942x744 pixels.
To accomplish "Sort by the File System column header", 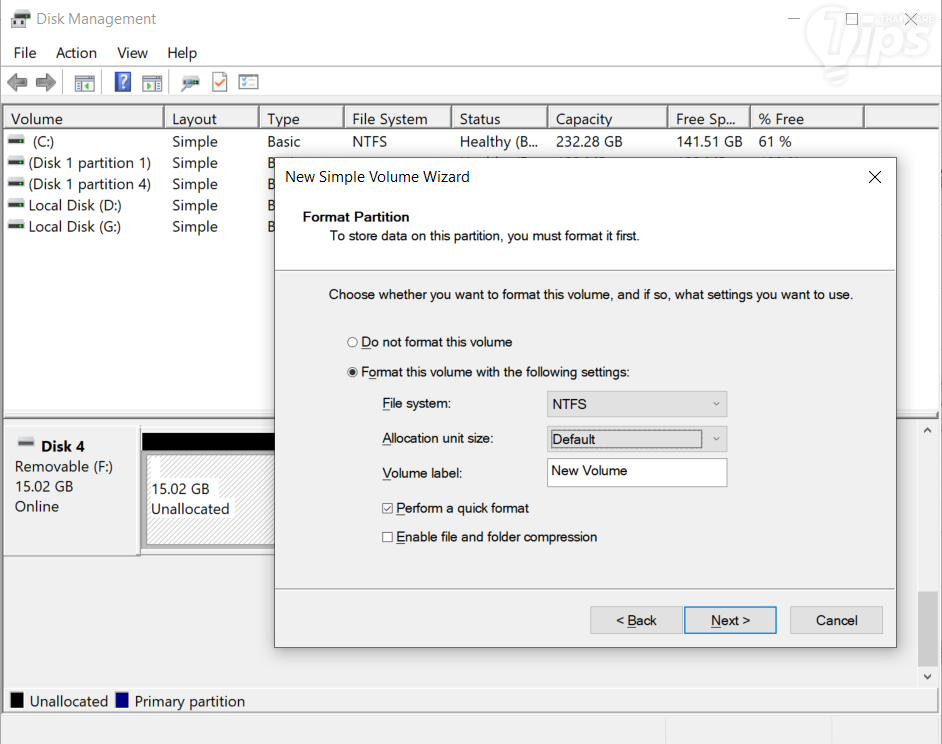I will (398, 118).
